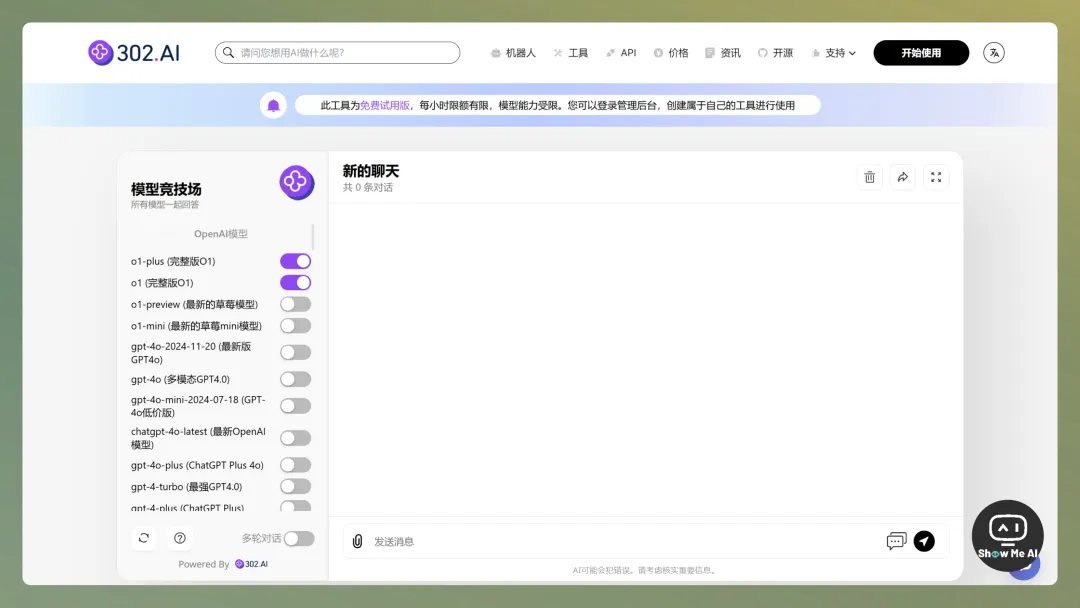Open the help question mark icon
This screenshot has width=1080, height=608.
pyautogui.click(x=180, y=538)
